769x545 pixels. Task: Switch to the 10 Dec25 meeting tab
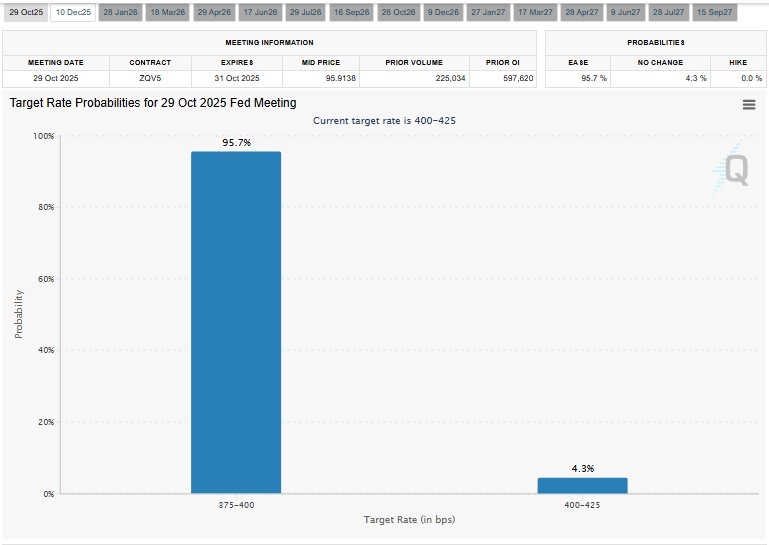[x=73, y=12]
